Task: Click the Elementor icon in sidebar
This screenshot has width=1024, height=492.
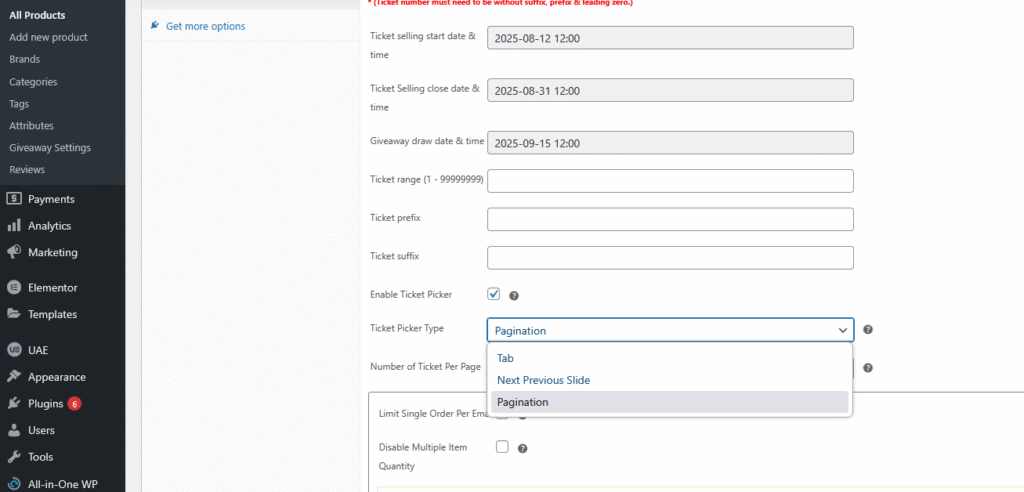Action: [14, 288]
